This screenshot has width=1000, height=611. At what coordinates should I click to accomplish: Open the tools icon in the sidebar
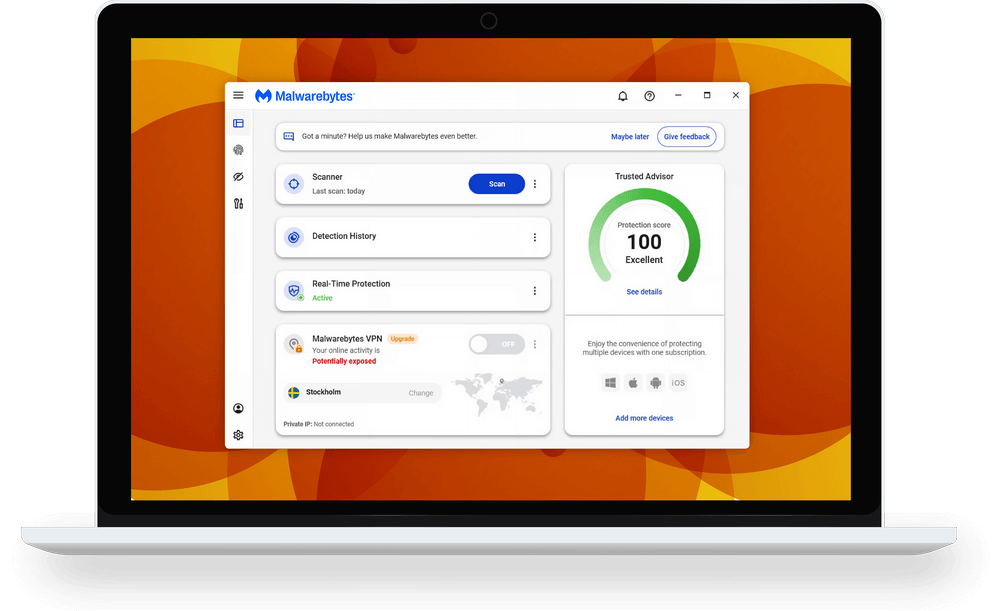(238, 204)
